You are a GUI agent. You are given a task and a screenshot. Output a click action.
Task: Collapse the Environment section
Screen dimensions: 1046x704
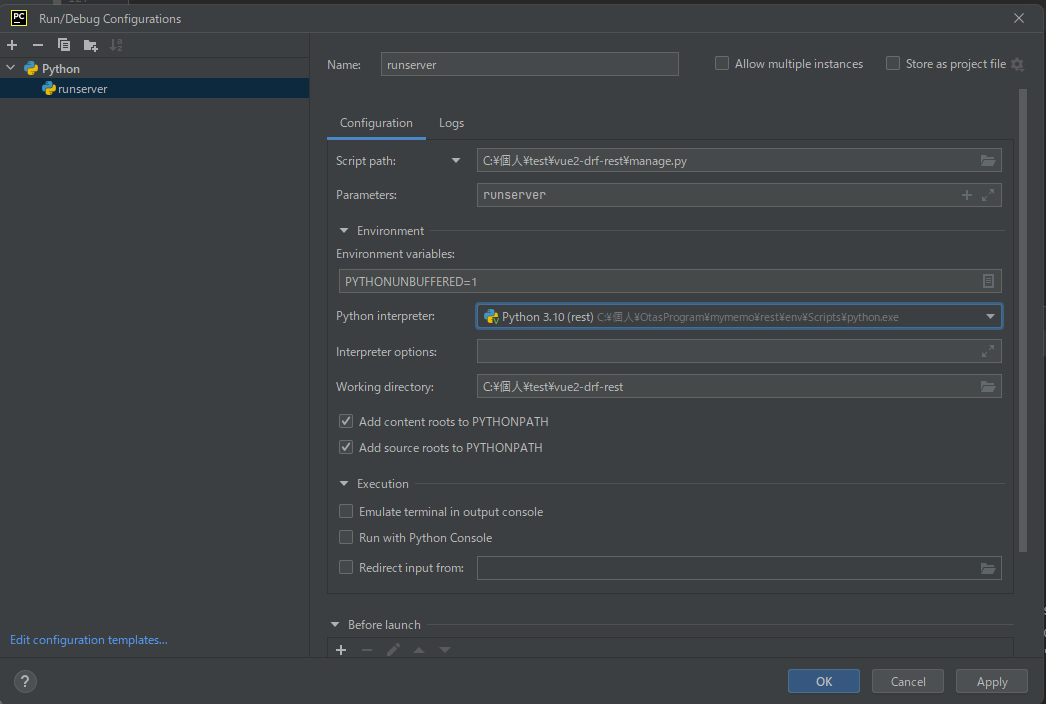tap(344, 231)
